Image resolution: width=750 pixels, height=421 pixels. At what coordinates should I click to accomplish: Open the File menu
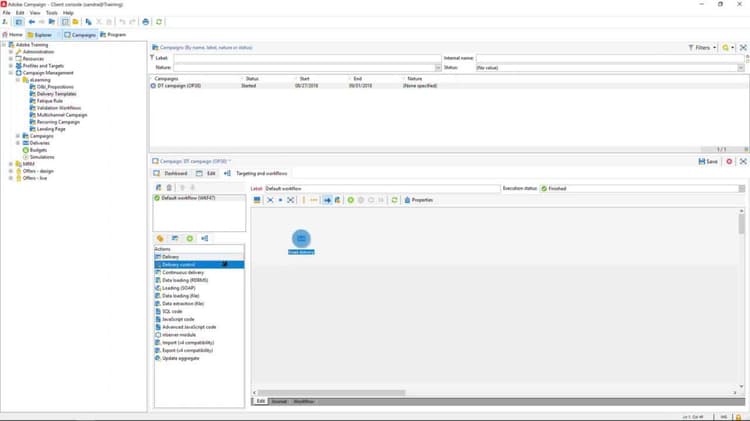click(7, 13)
